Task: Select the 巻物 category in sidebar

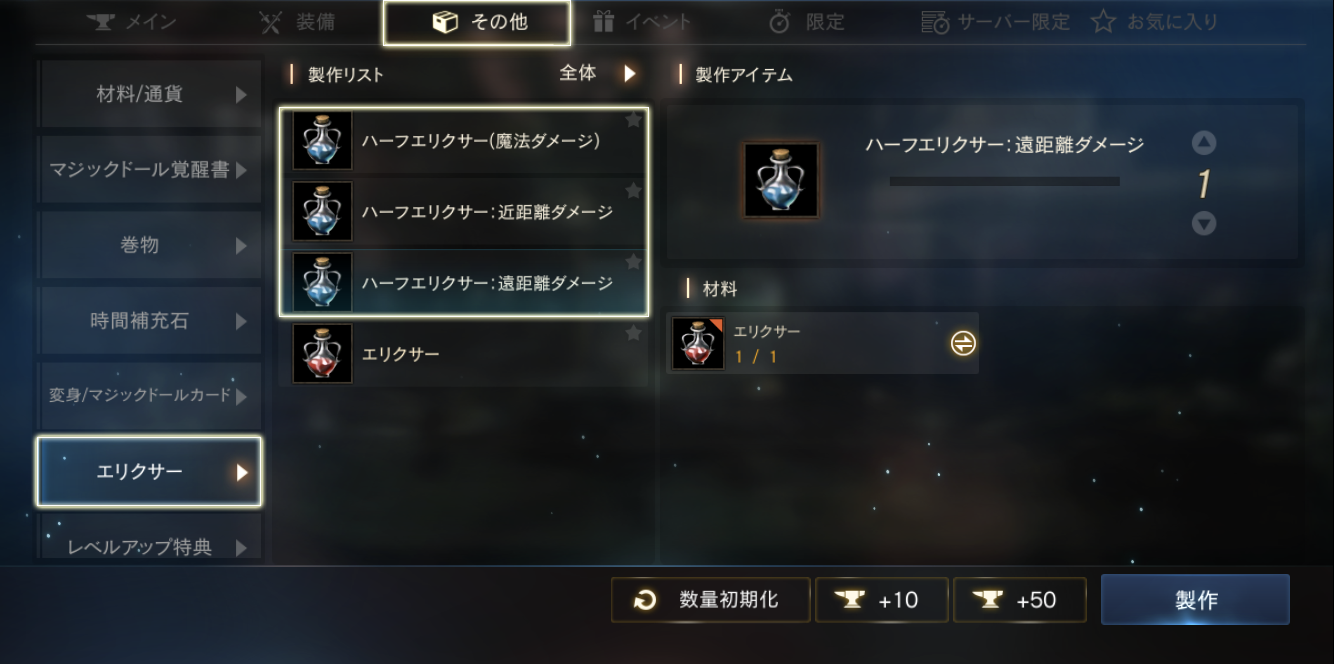Action: 149,245
